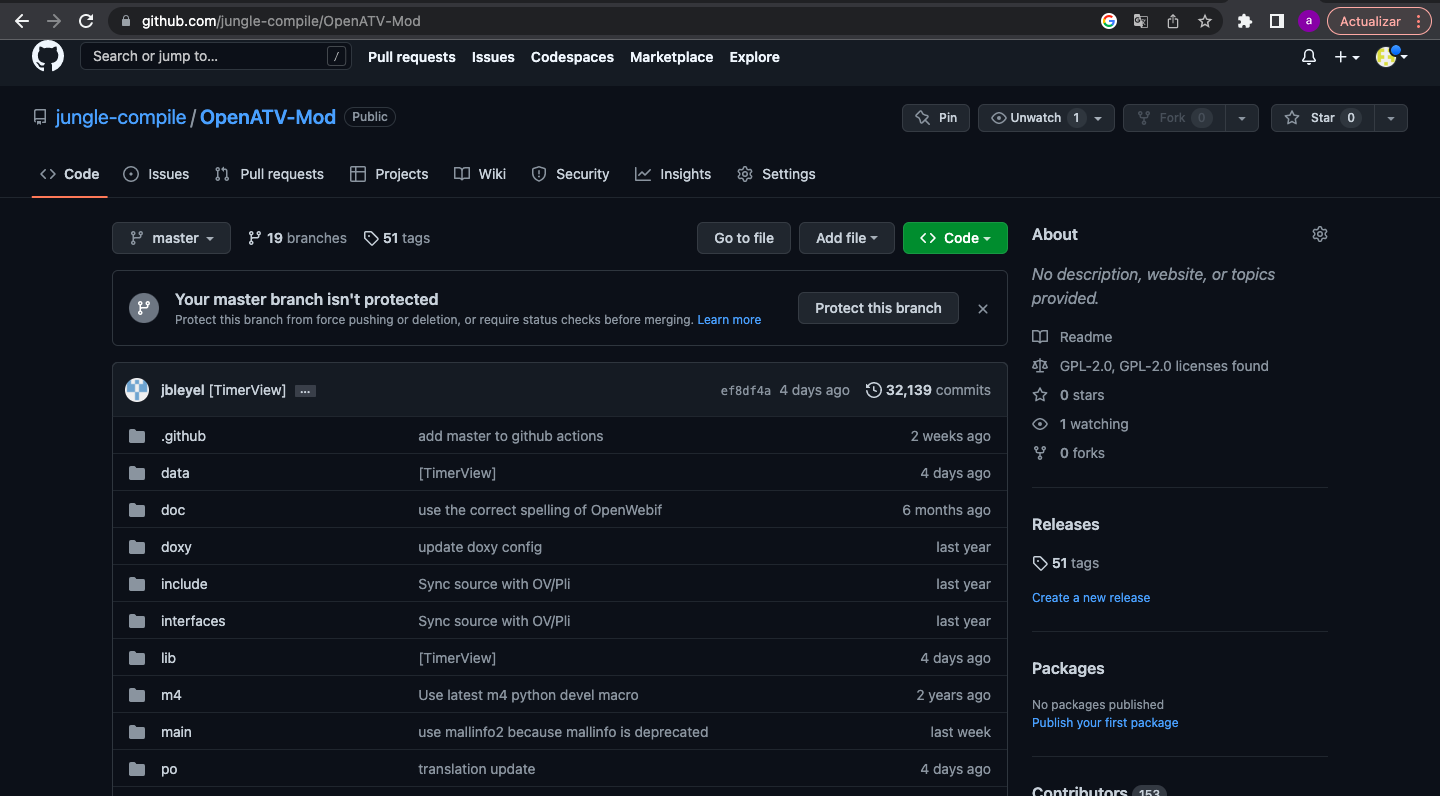Open the doxy folder

pos(176,547)
